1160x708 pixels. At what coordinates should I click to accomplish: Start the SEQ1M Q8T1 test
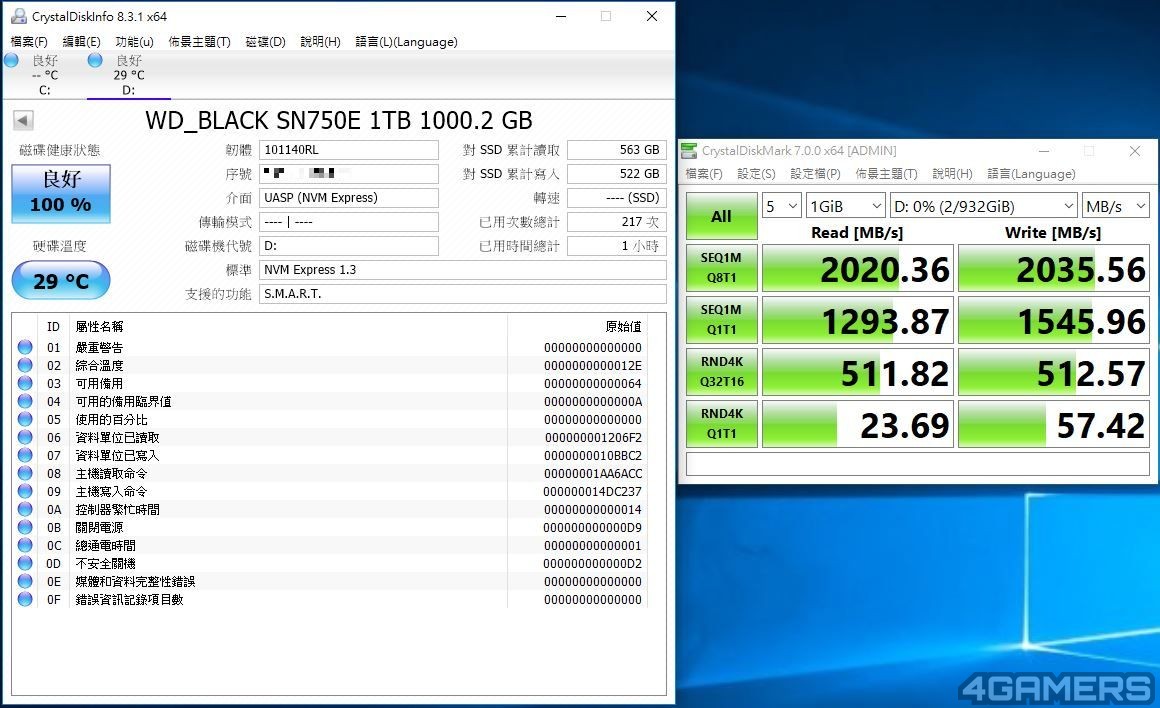coord(721,268)
